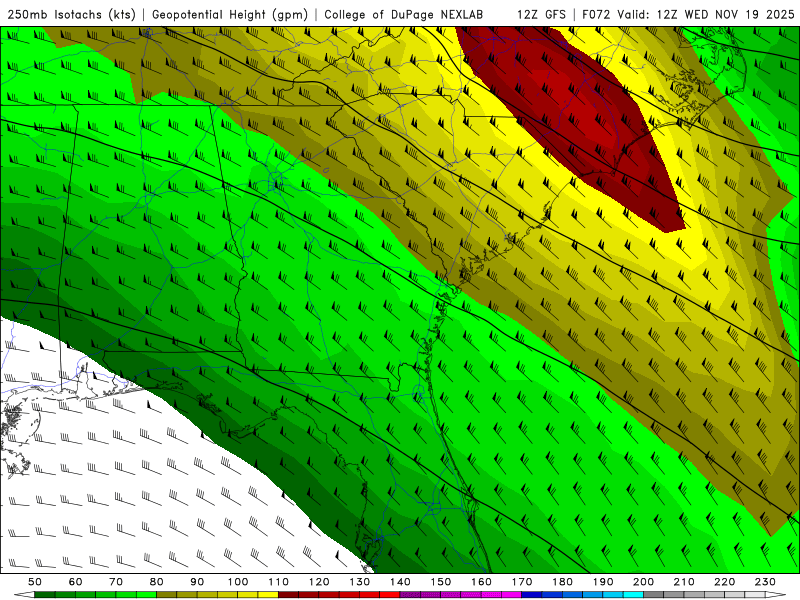Screen dimensions: 800x600
Task: Click the 140 label on the color scale
Action: click(x=400, y=582)
